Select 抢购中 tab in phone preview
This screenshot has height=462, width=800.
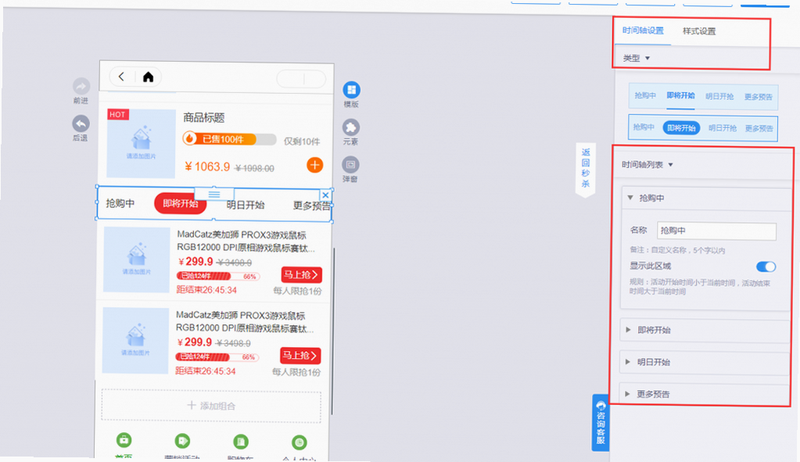click(120, 203)
